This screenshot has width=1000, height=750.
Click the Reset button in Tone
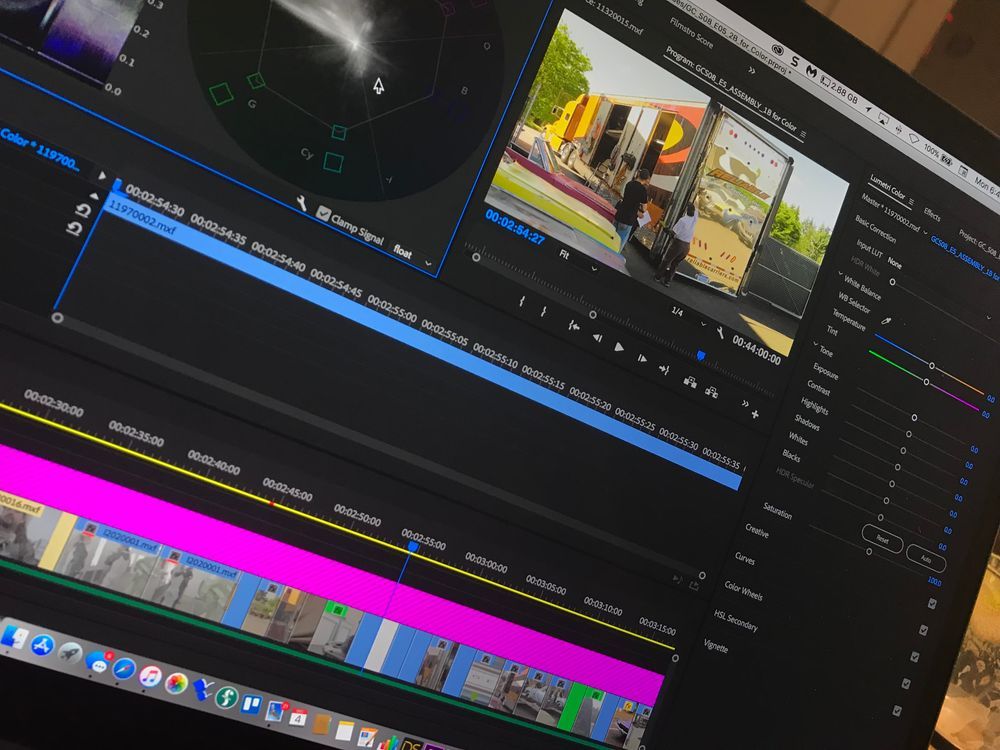click(882, 538)
